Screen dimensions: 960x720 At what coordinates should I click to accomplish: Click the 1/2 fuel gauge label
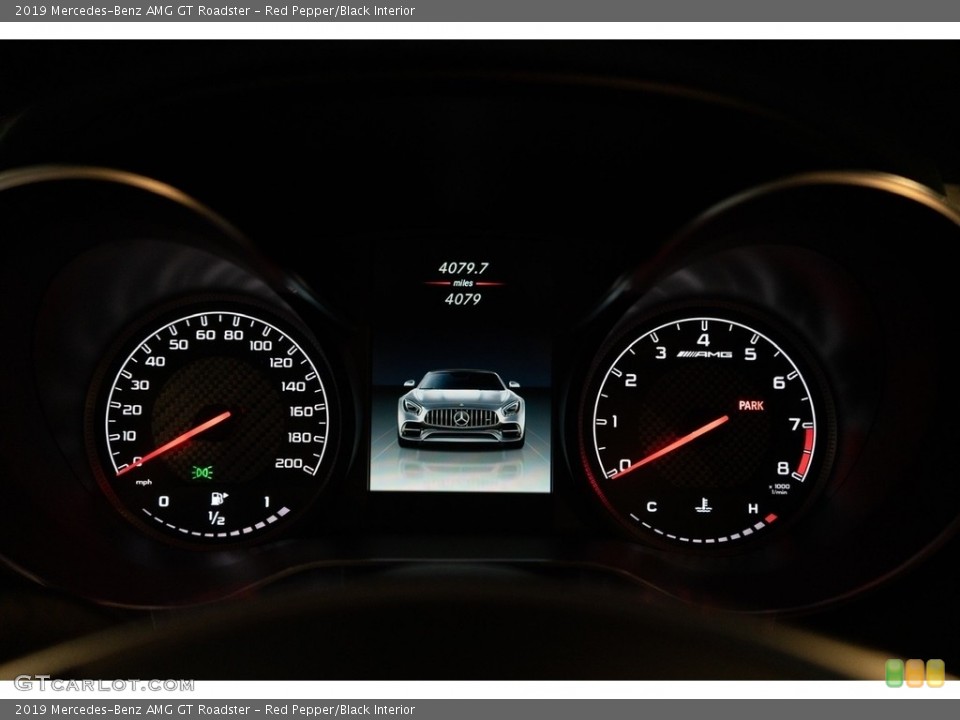[x=216, y=519]
